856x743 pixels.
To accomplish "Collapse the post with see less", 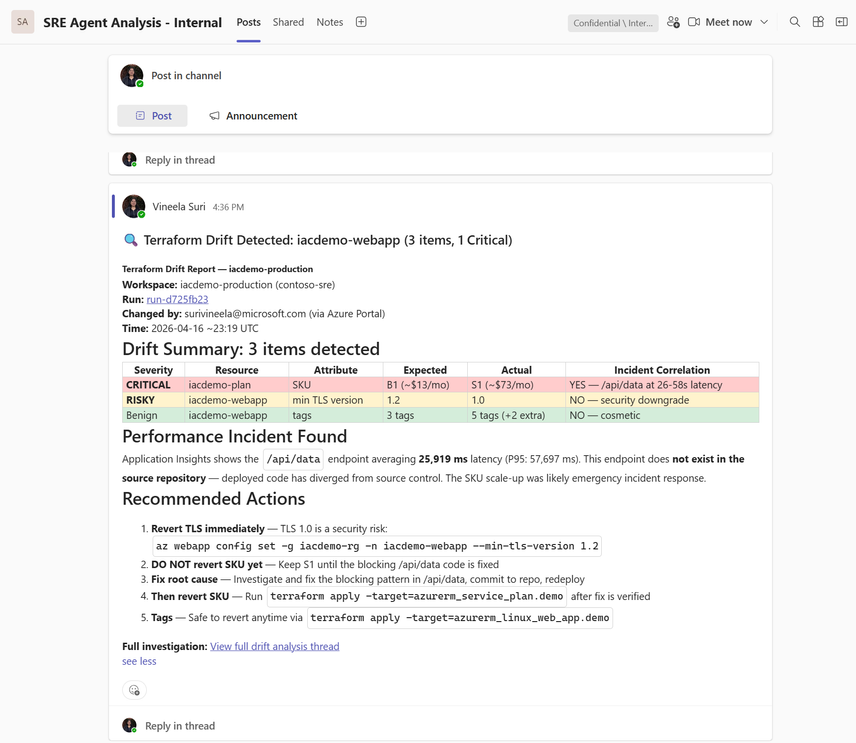I will point(139,661).
